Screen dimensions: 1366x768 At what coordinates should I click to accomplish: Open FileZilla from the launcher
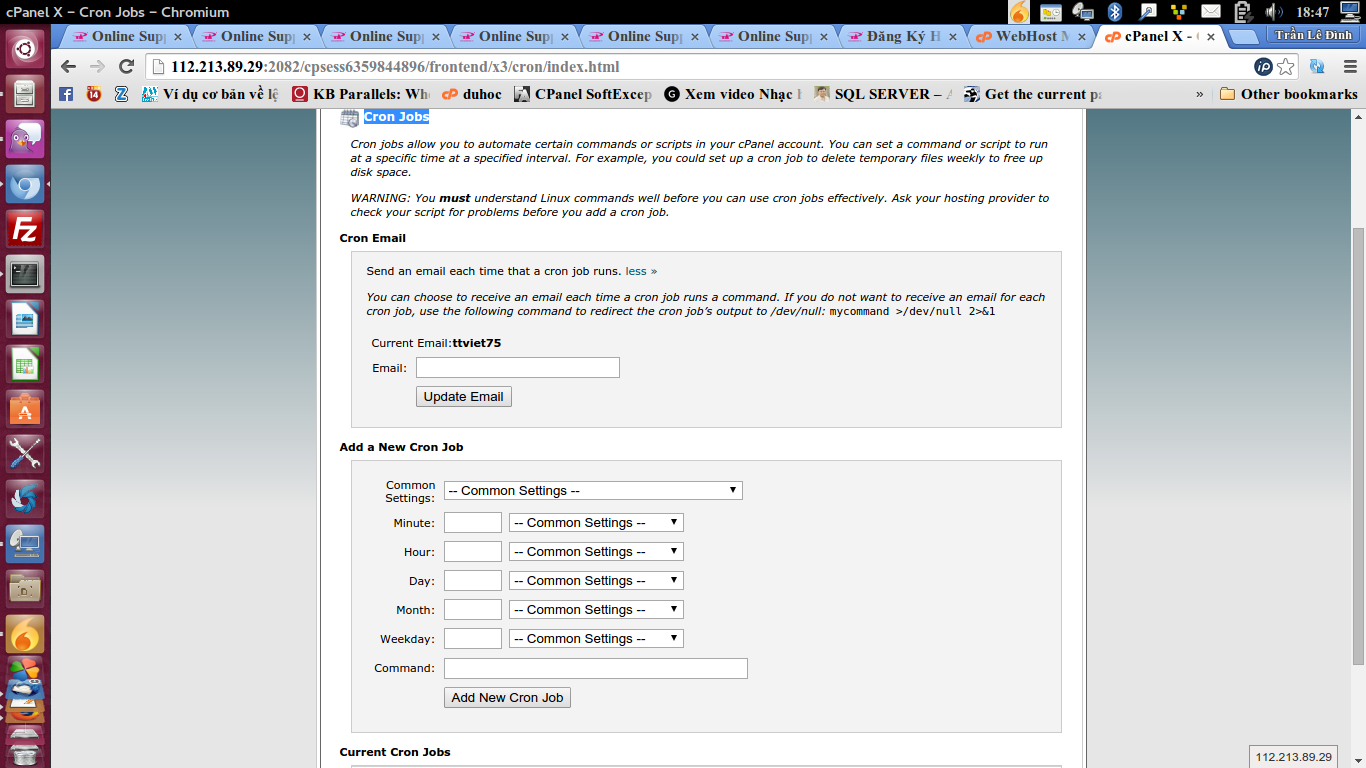click(25, 230)
